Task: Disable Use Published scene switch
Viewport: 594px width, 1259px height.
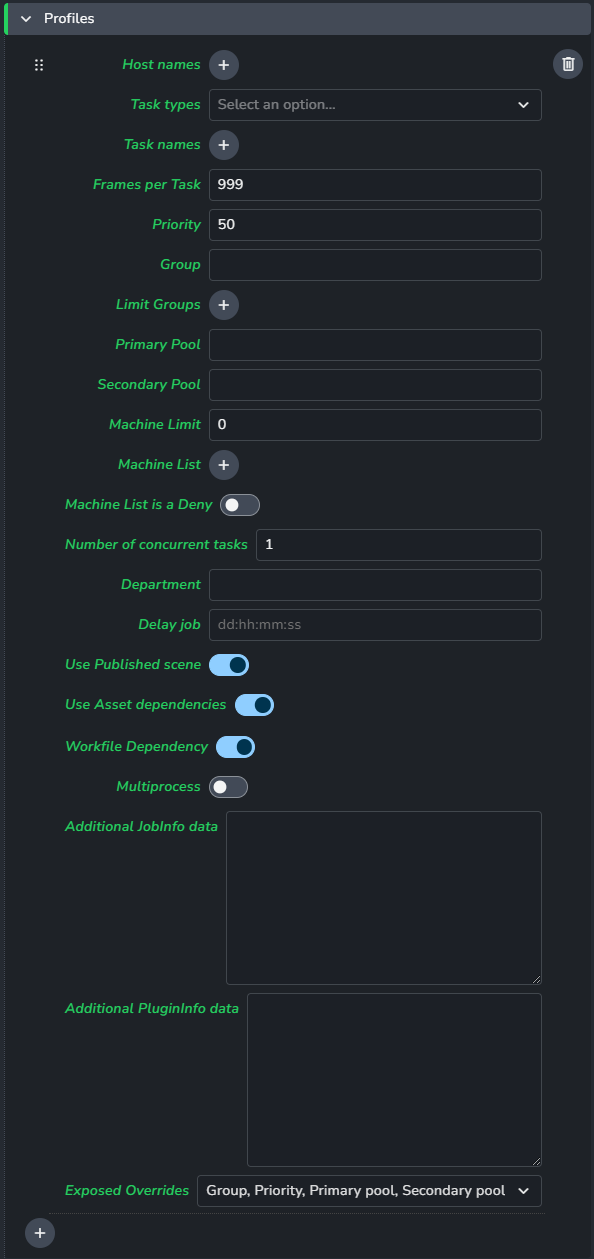Action: [x=229, y=665]
